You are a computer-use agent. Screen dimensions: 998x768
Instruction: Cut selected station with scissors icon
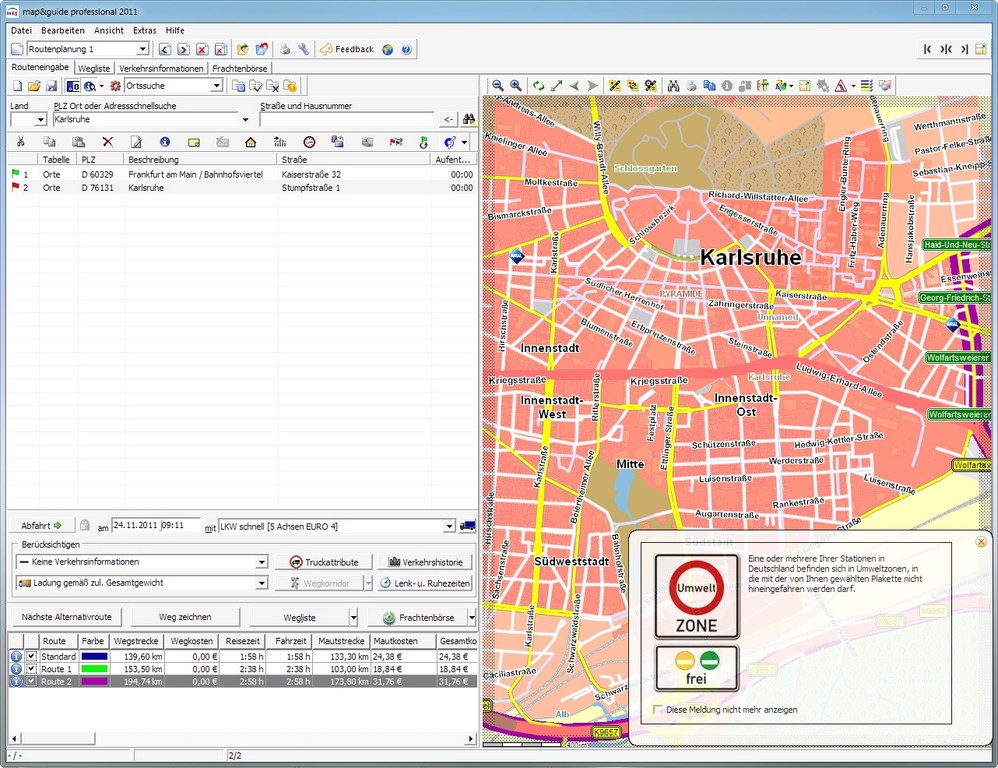20,142
